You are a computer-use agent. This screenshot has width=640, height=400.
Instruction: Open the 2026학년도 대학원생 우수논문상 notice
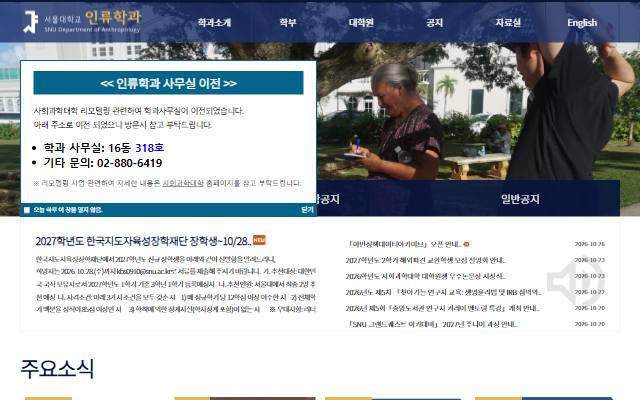425,276
